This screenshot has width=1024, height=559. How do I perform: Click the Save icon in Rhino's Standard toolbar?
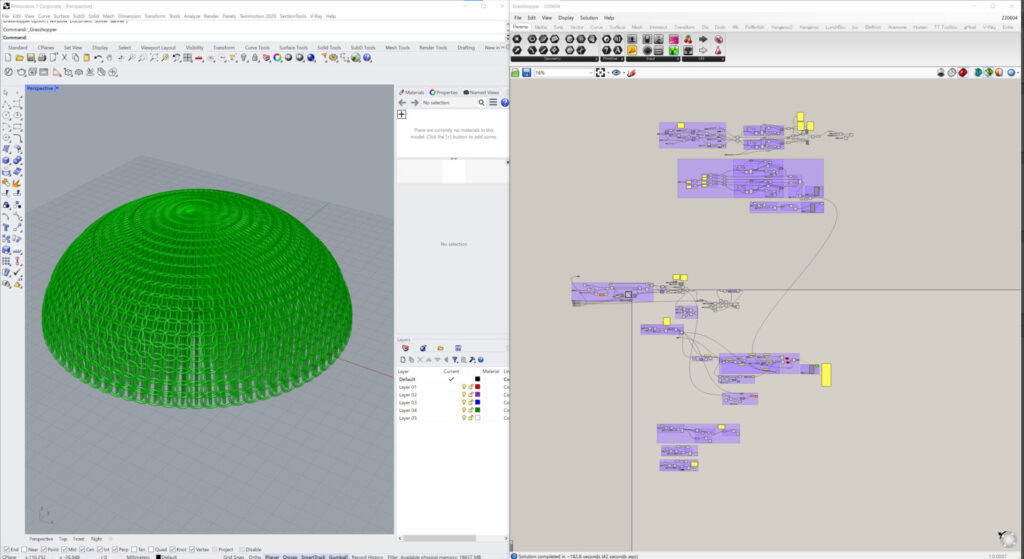(x=29, y=59)
